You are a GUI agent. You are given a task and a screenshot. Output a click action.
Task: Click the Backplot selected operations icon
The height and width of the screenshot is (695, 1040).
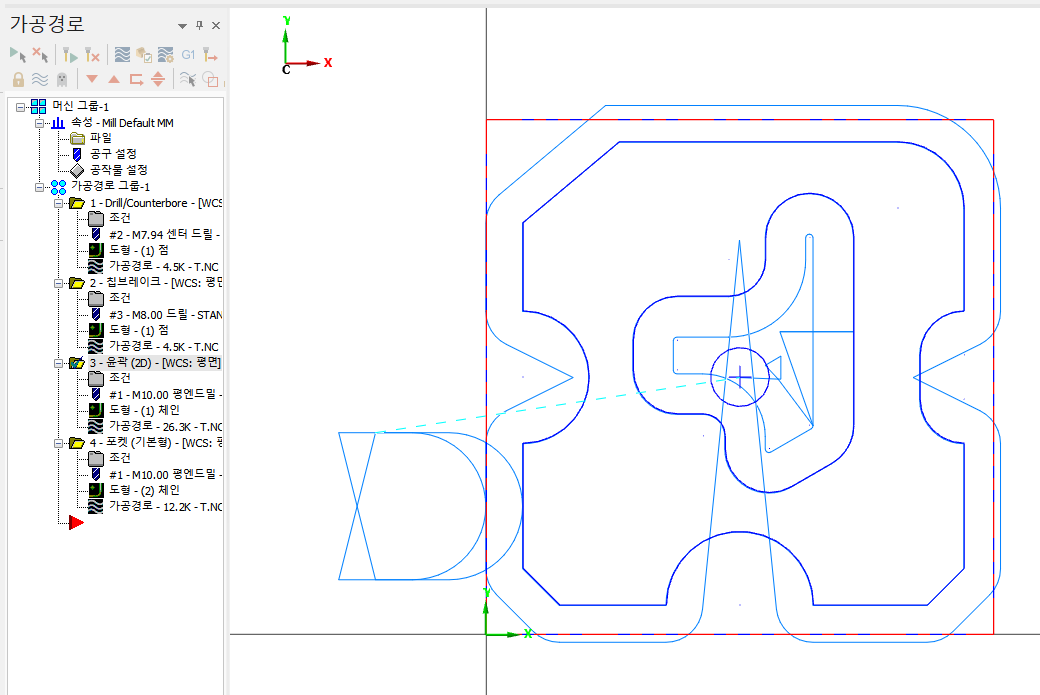122,54
